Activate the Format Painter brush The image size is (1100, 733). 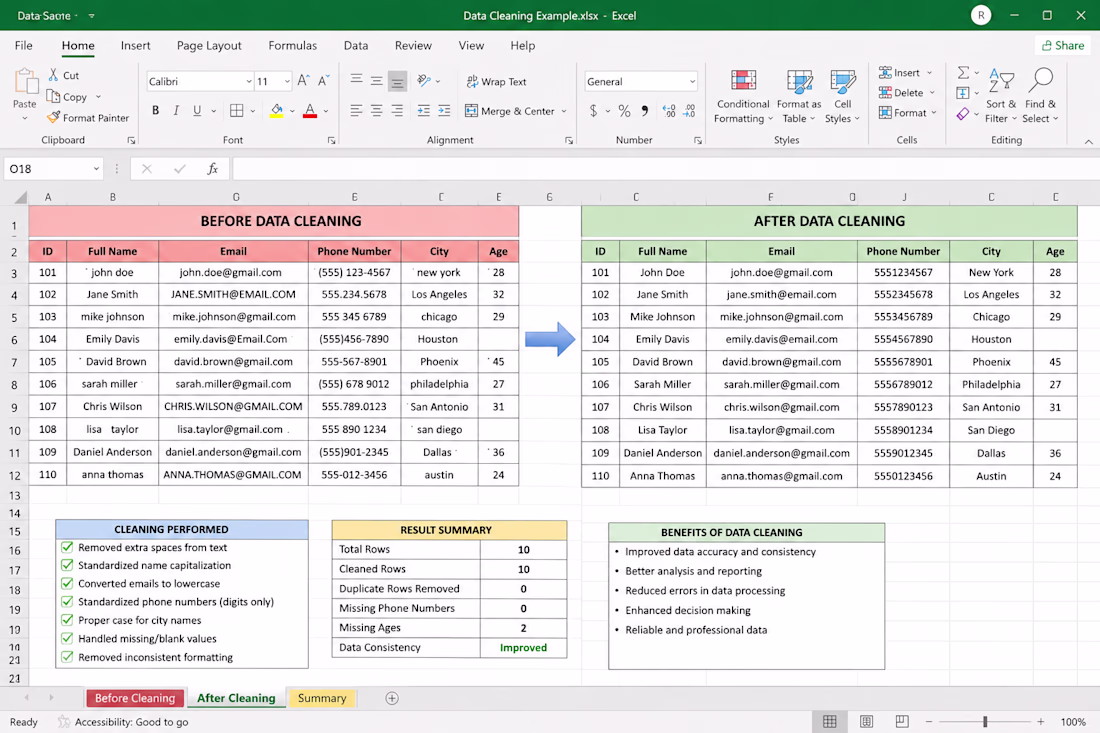coord(53,117)
